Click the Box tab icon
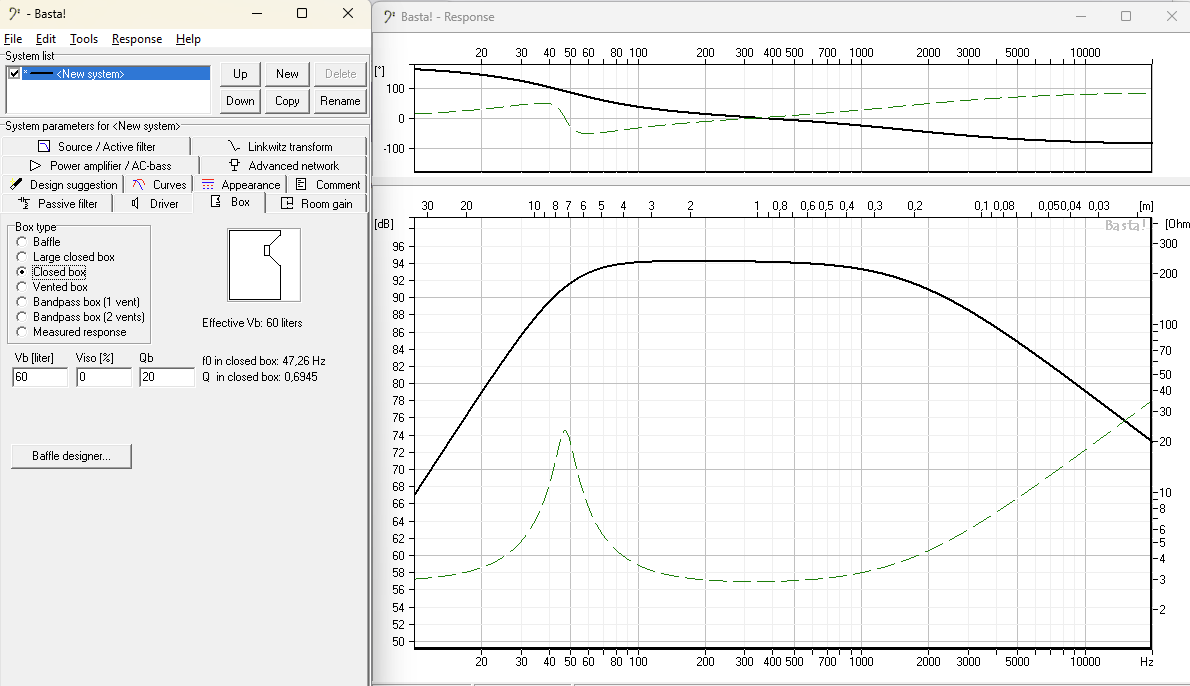This screenshot has width=1190, height=686. [x=216, y=202]
